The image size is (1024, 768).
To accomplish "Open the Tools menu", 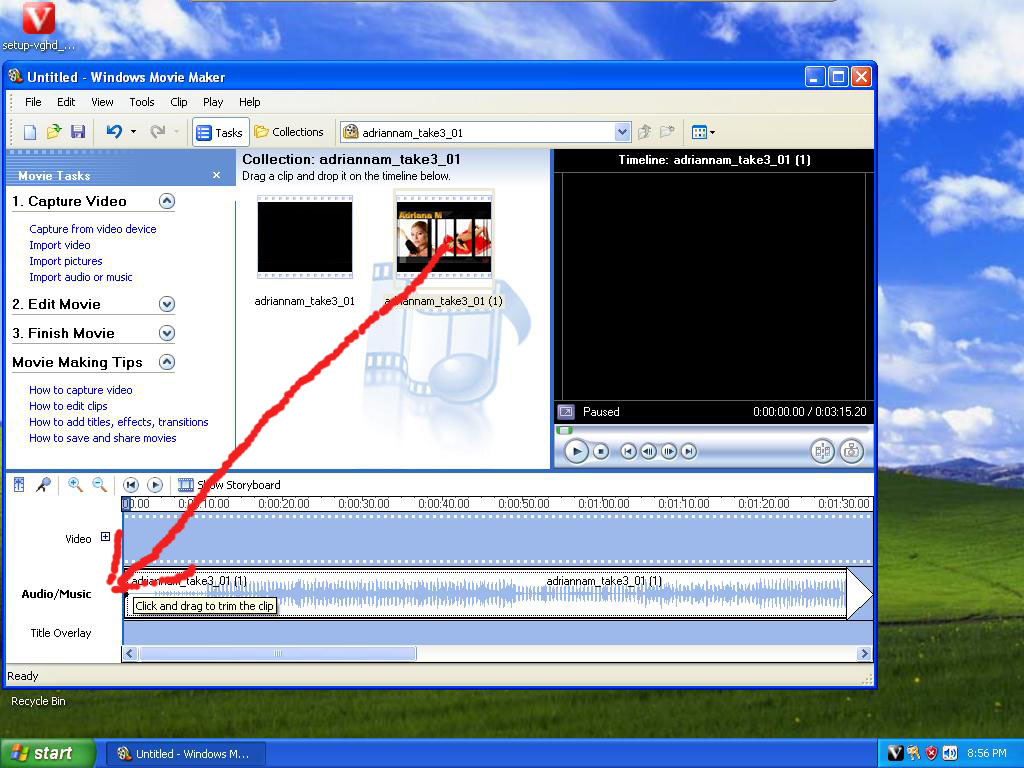I will (x=141, y=102).
